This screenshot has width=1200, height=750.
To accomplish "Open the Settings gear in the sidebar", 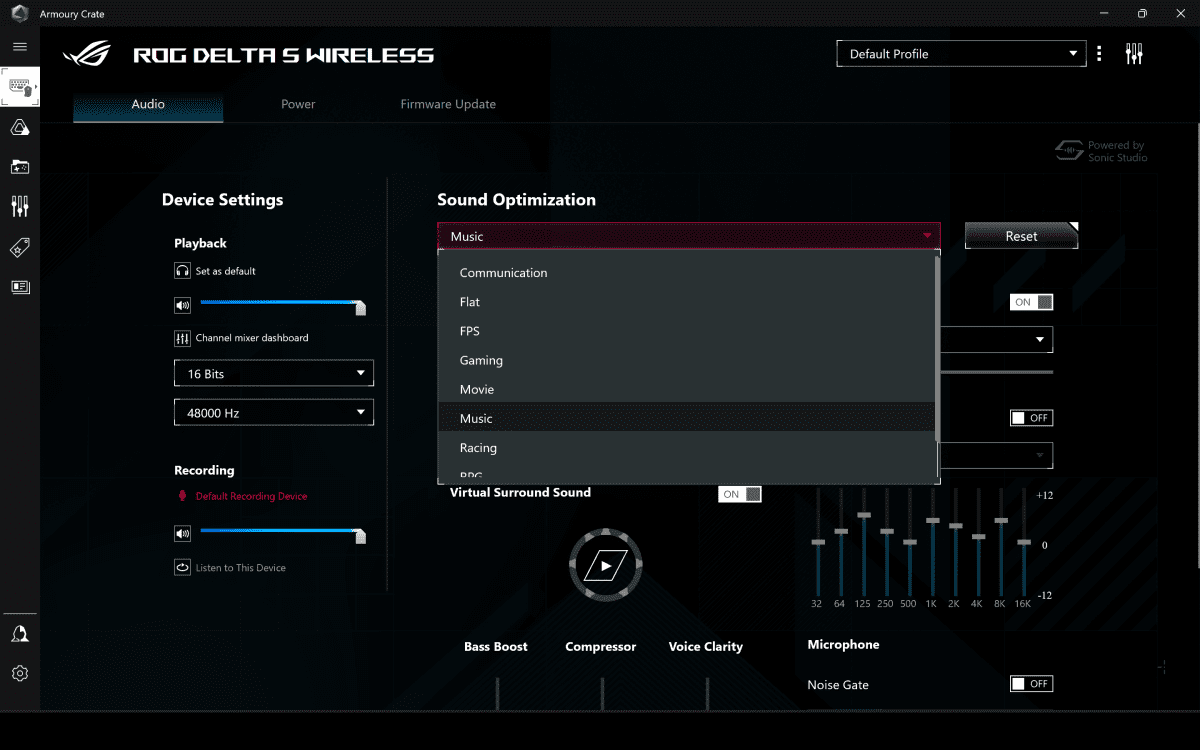I will pyautogui.click(x=20, y=674).
